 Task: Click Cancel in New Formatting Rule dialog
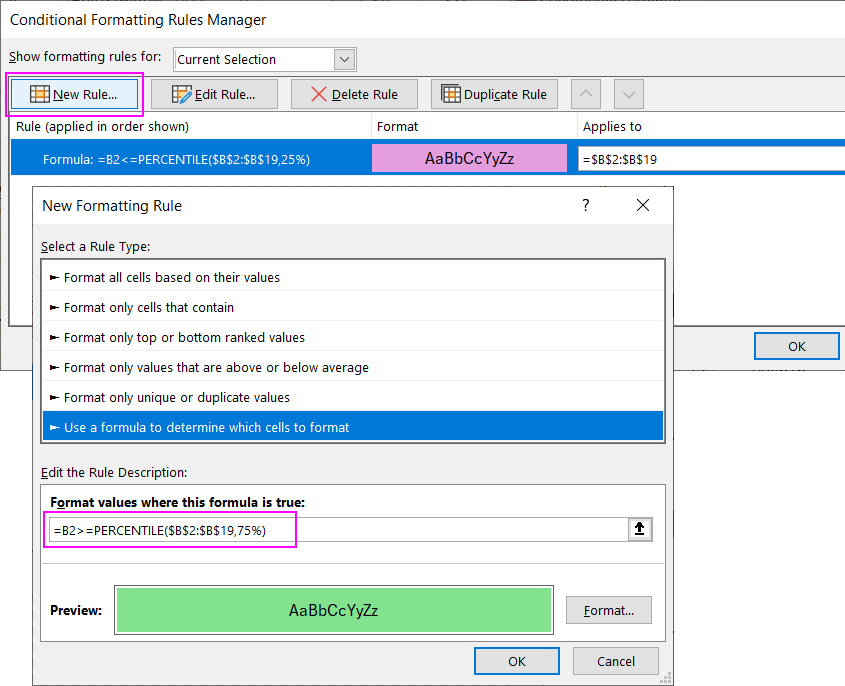point(615,661)
